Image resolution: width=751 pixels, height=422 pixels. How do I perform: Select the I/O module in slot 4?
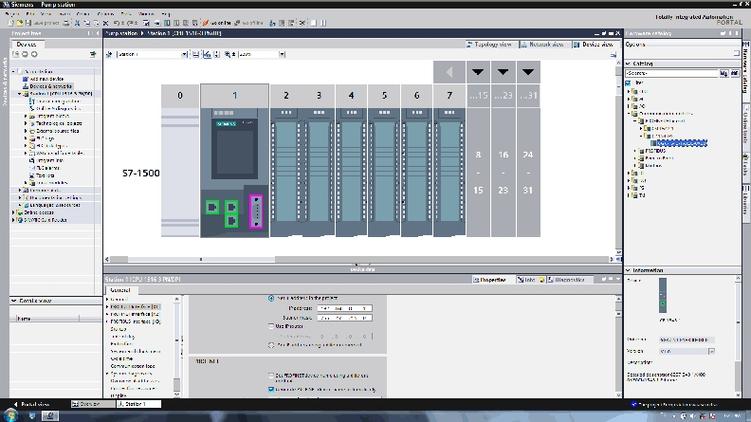point(351,172)
